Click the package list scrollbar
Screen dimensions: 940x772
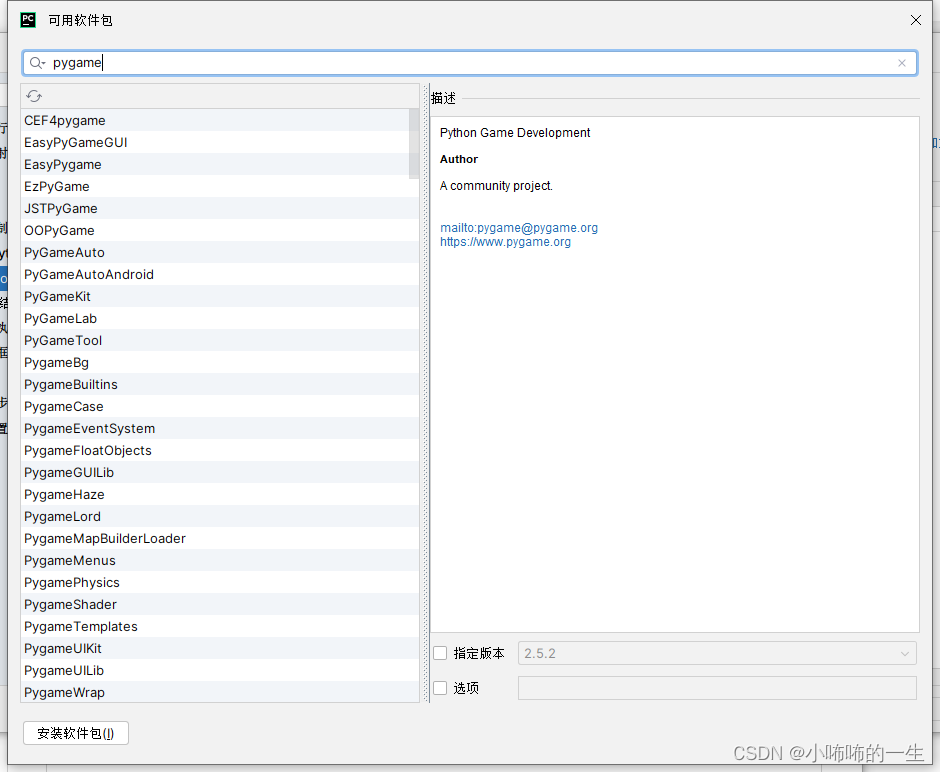pos(414,140)
